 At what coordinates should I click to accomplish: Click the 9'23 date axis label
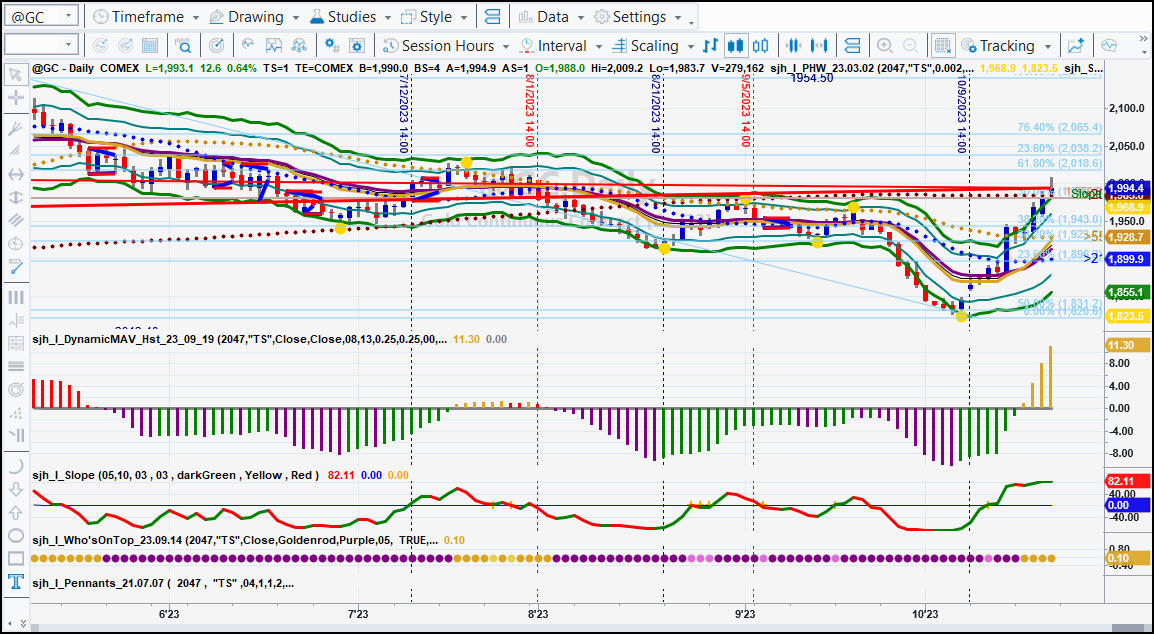click(745, 614)
